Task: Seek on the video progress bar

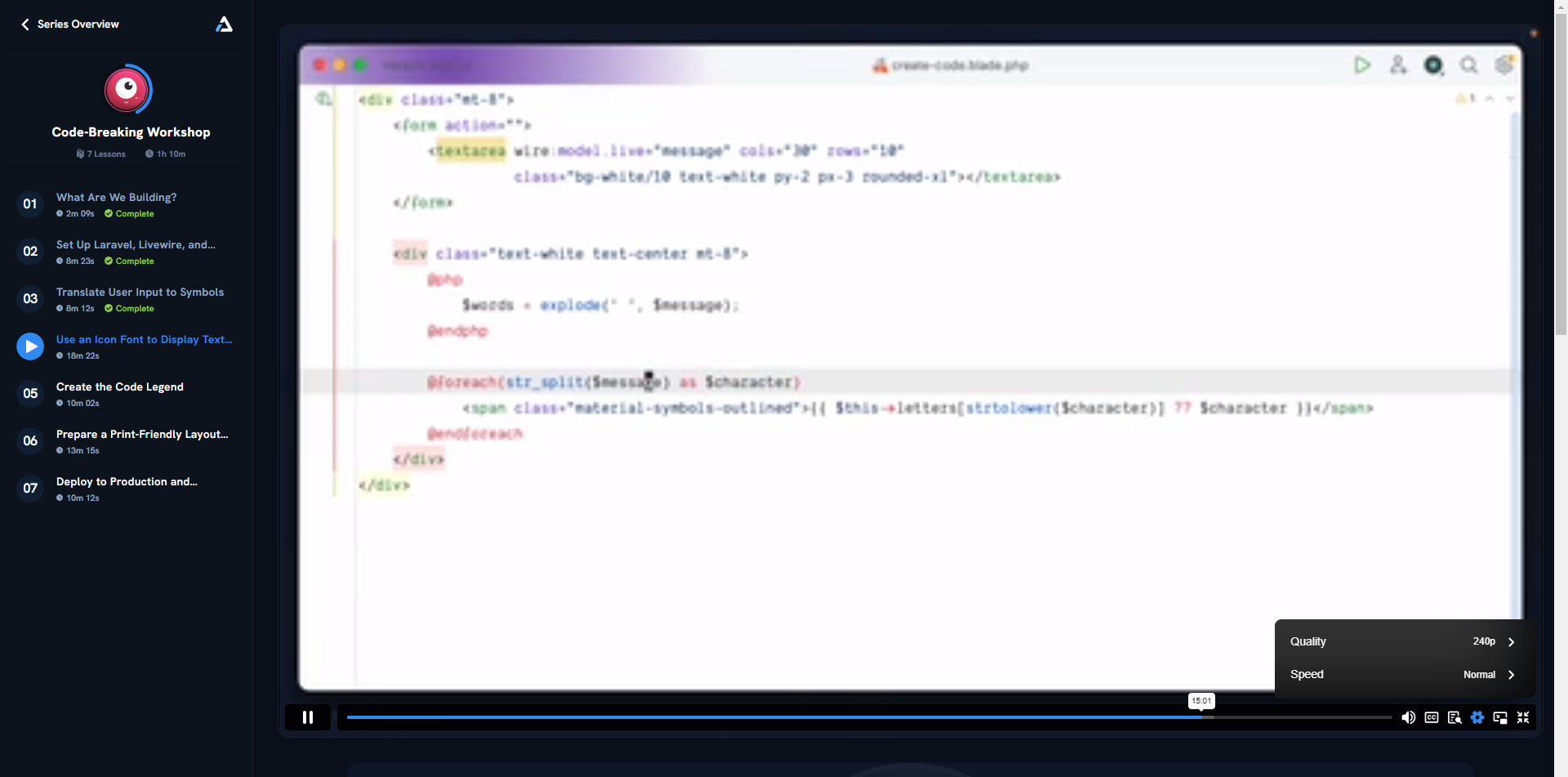Action: coord(869,717)
